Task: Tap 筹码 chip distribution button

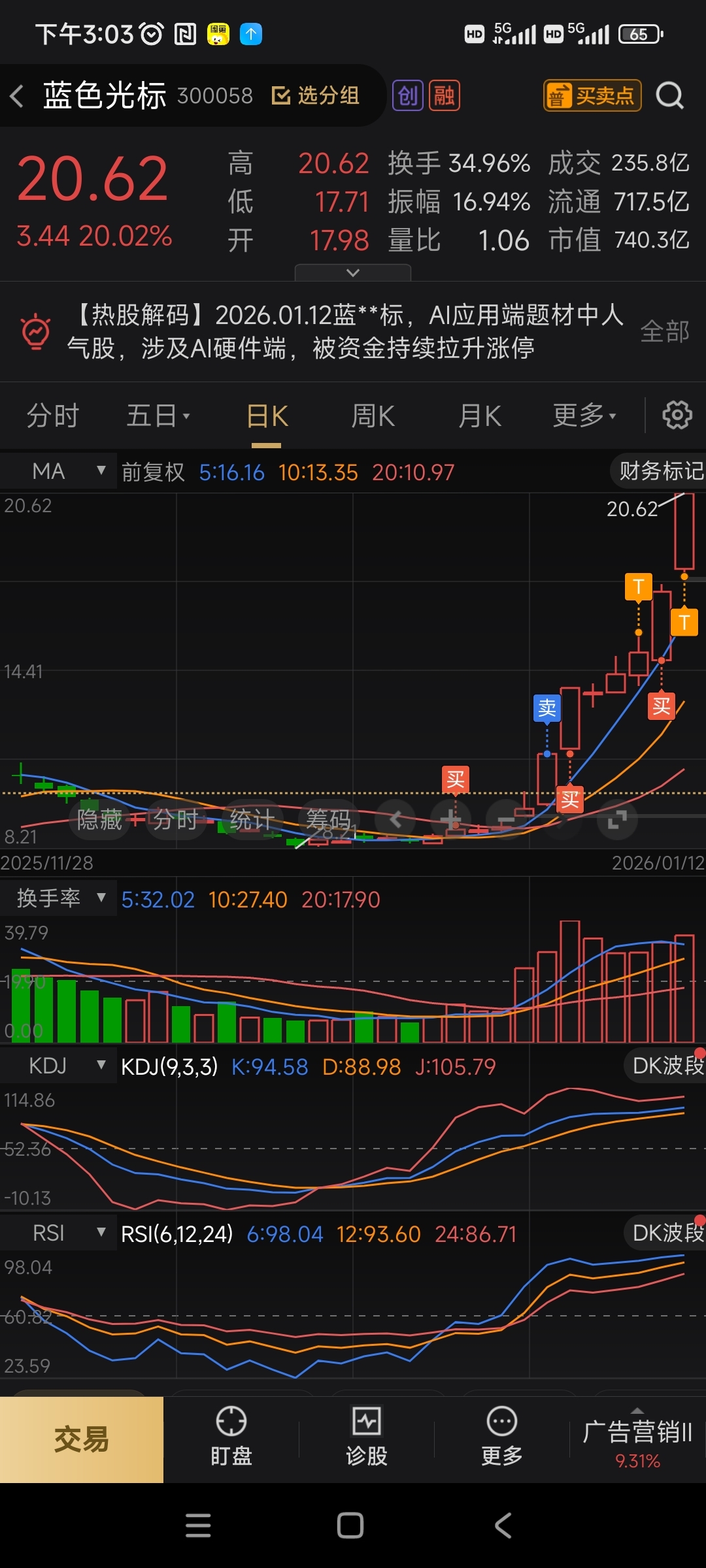Action: point(328,819)
